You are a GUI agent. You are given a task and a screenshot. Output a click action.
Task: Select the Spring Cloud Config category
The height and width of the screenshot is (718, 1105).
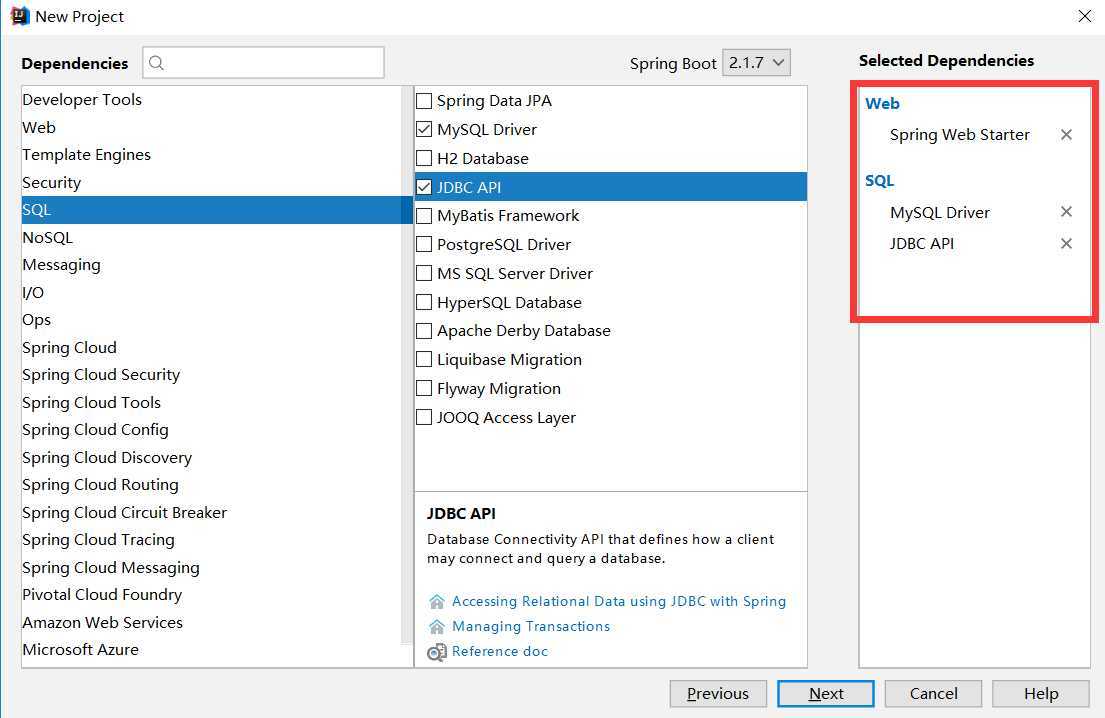point(211,430)
